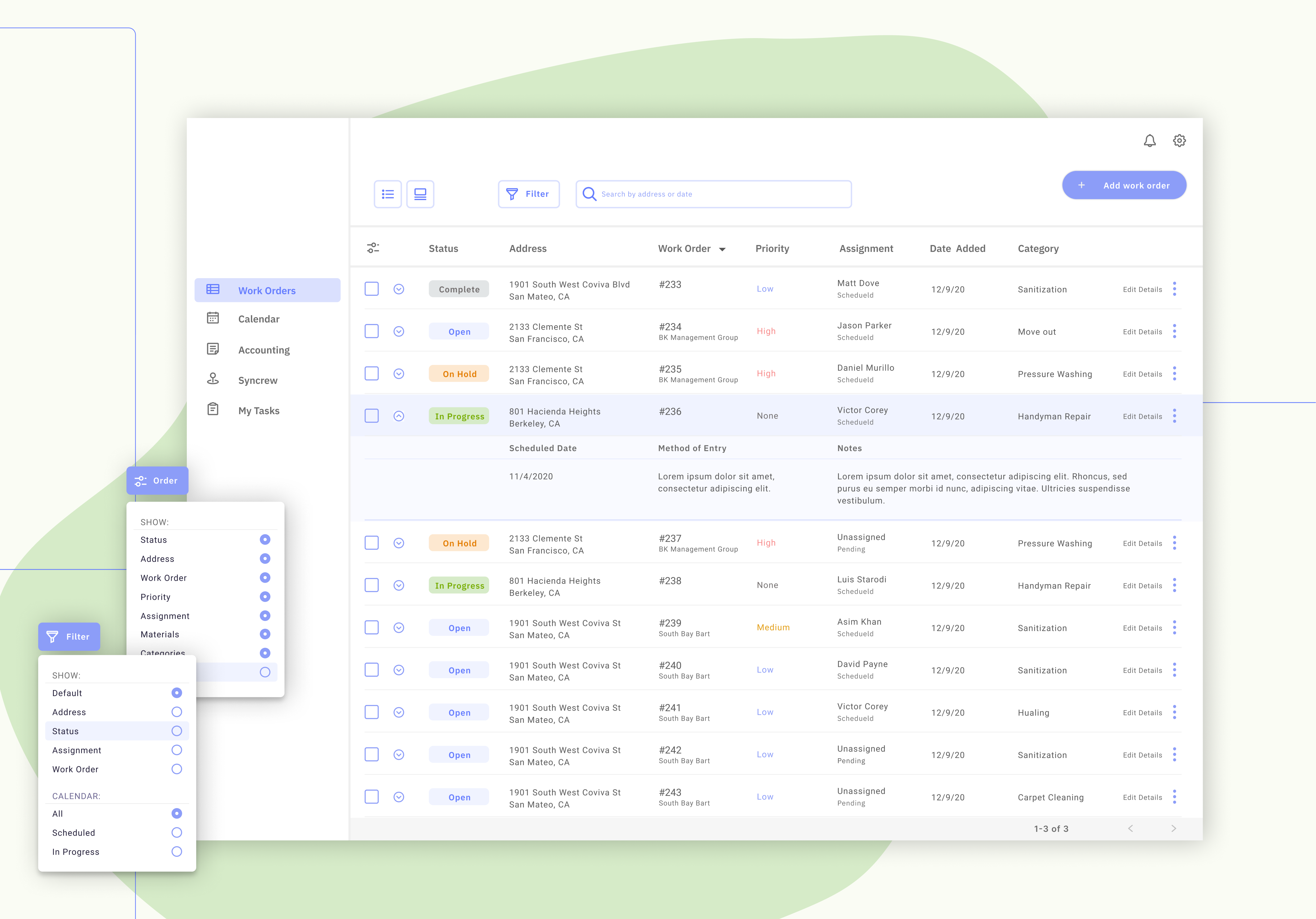Collapse the expanded row for work order #236
This screenshot has width=1316, height=919.
tap(399, 416)
